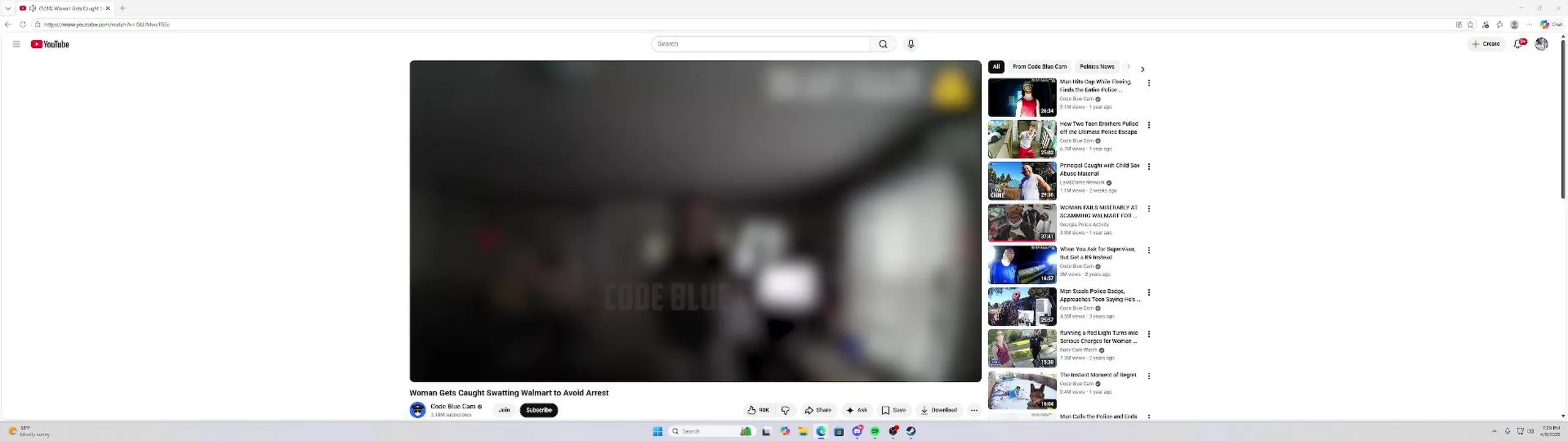Click in the YouTube search field
Viewport: 1568px width, 441px height.
pos(761,44)
